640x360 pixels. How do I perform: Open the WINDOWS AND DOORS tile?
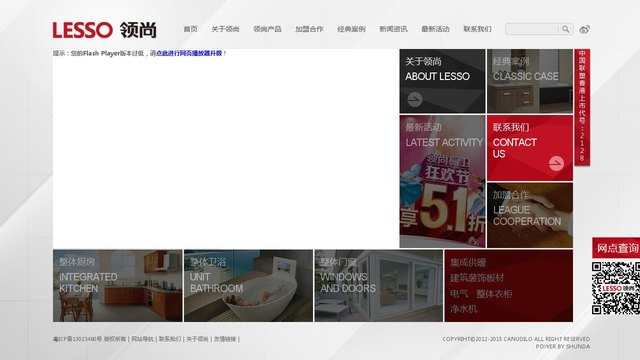[378, 286]
